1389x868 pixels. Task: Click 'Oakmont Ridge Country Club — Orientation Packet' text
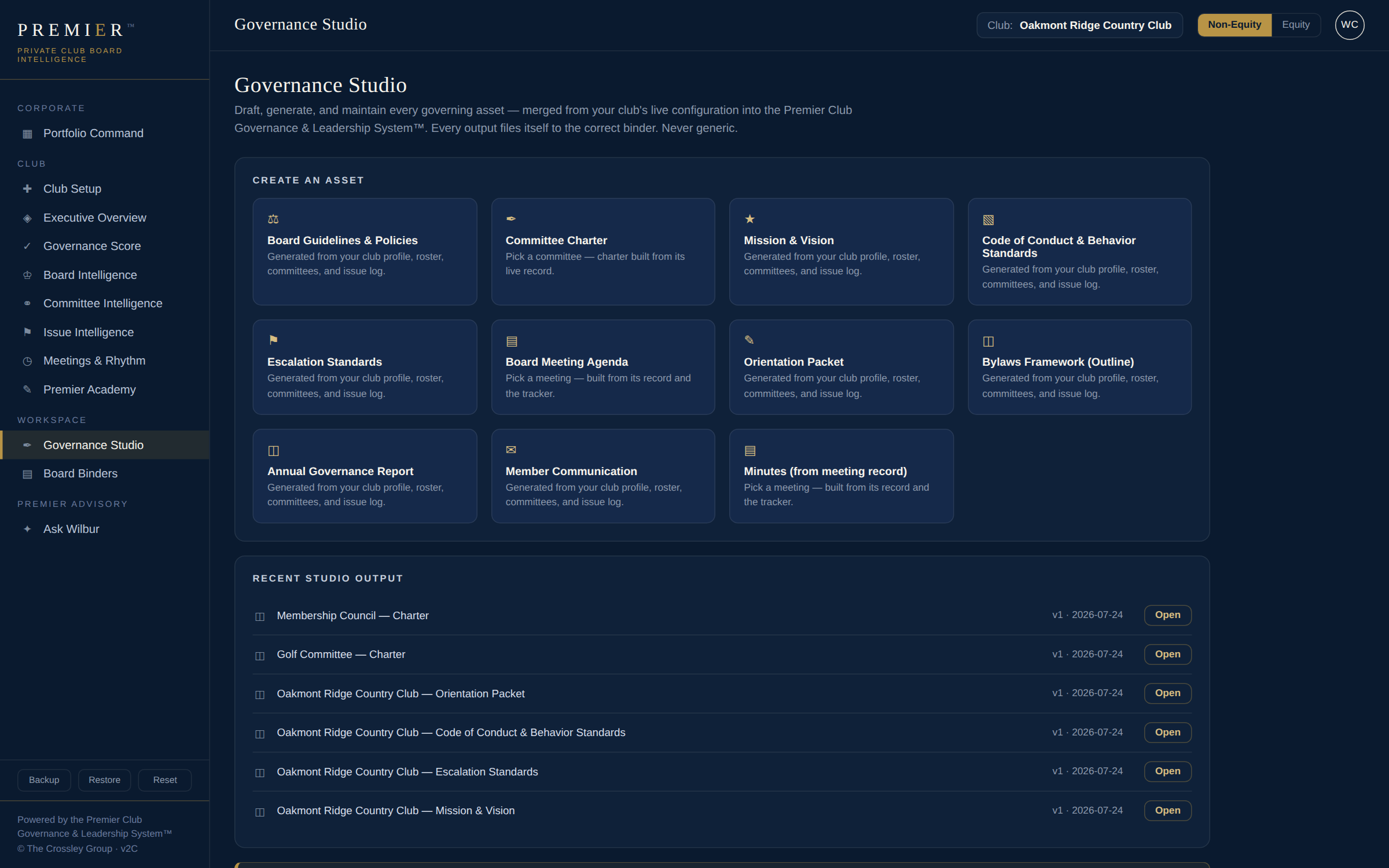click(x=400, y=694)
